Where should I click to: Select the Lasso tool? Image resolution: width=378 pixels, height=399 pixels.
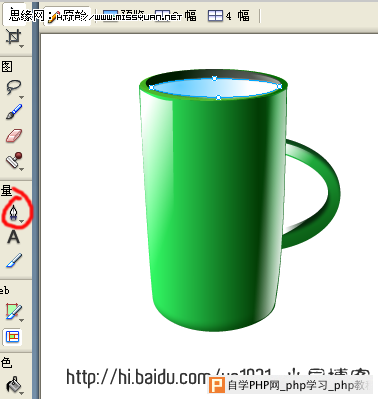tap(13, 87)
